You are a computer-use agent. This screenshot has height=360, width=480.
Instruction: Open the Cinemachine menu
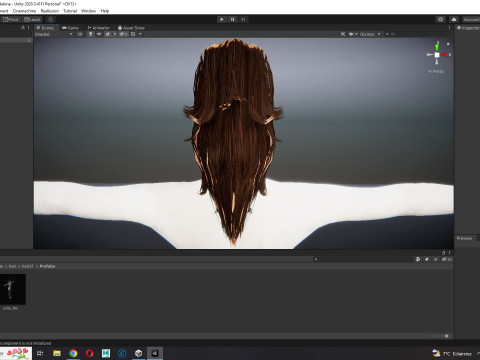[x=24, y=11]
